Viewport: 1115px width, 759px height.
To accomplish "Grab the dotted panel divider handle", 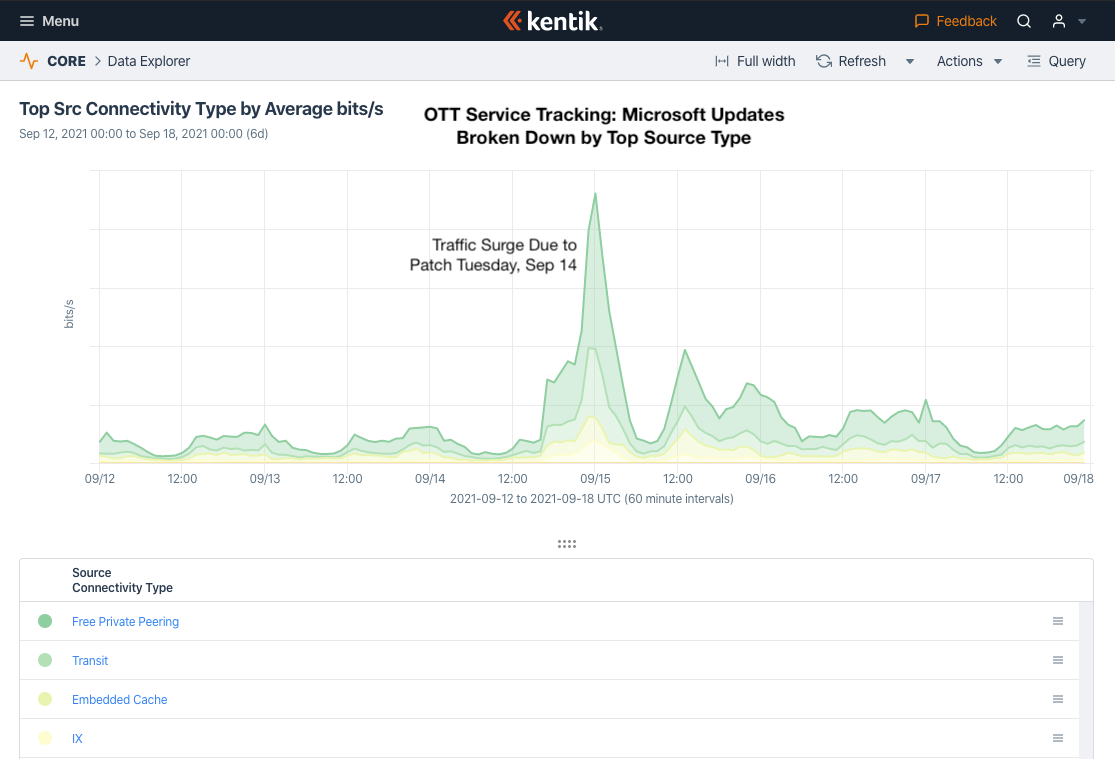I will pyautogui.click(x=567, y=544).
